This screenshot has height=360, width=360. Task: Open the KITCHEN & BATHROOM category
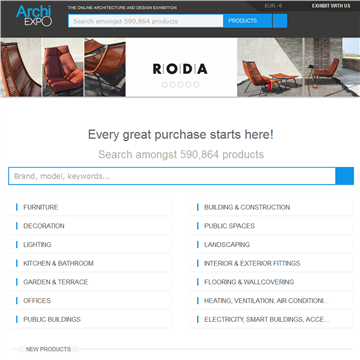(91, 263)
